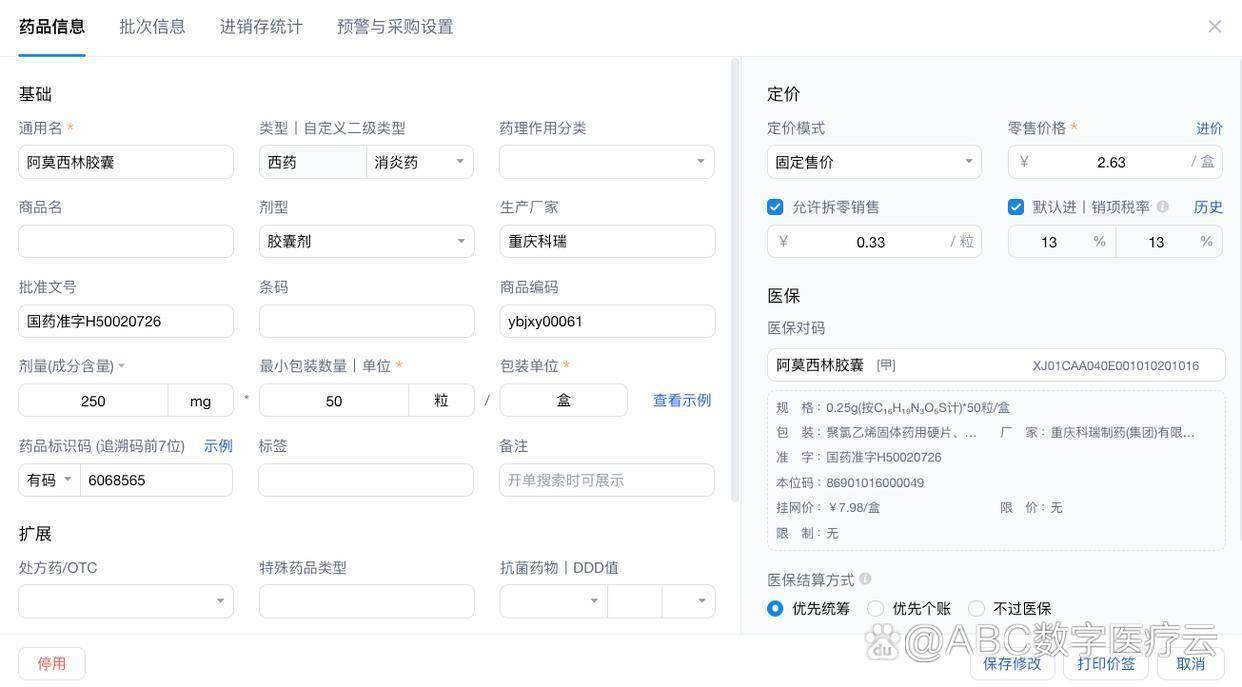Click the 条码 input field
This screenshot has width=1242, height=687.
[366, 321]
